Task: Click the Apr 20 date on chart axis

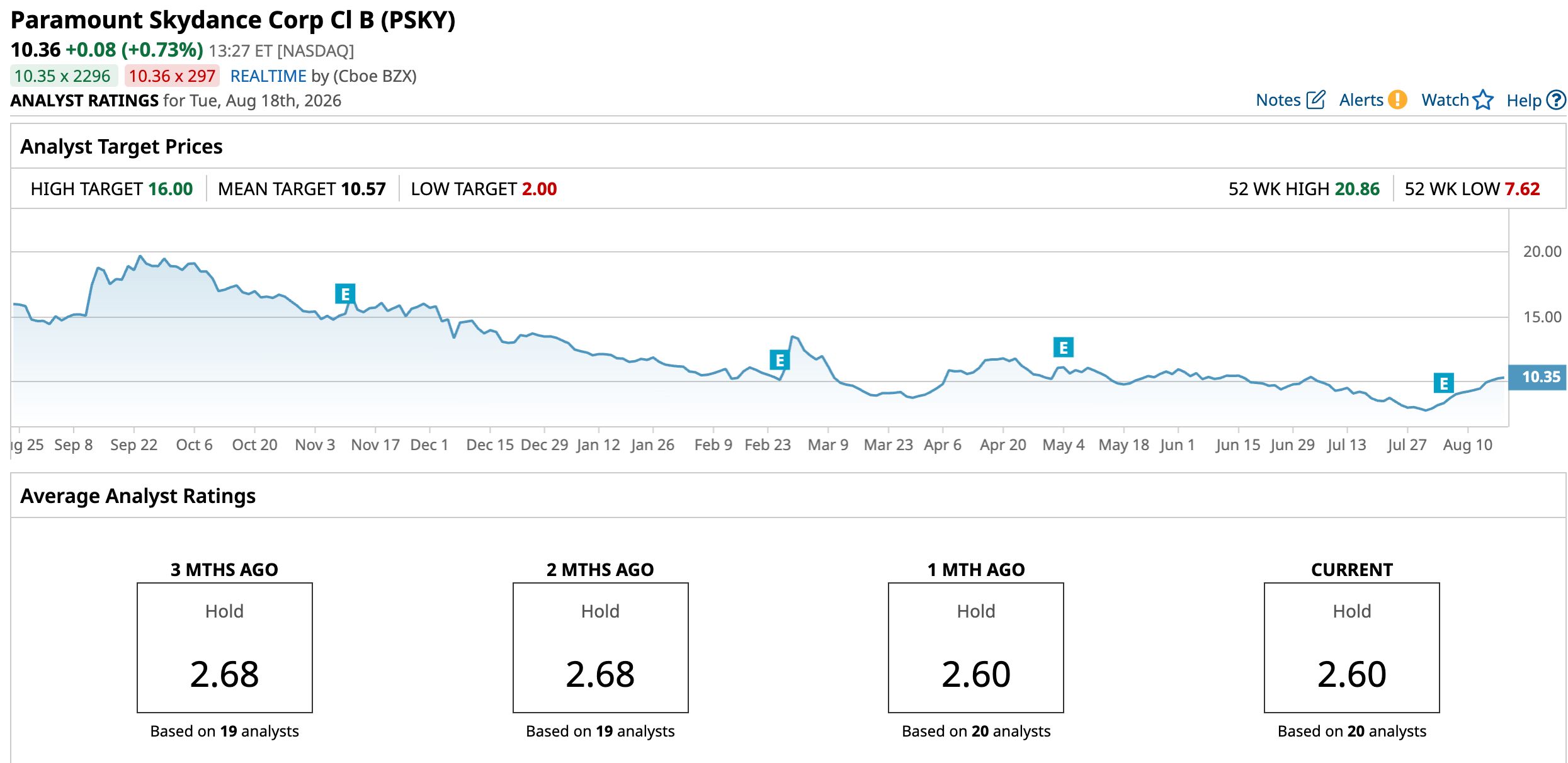Action: click(x=1003, y=445)
